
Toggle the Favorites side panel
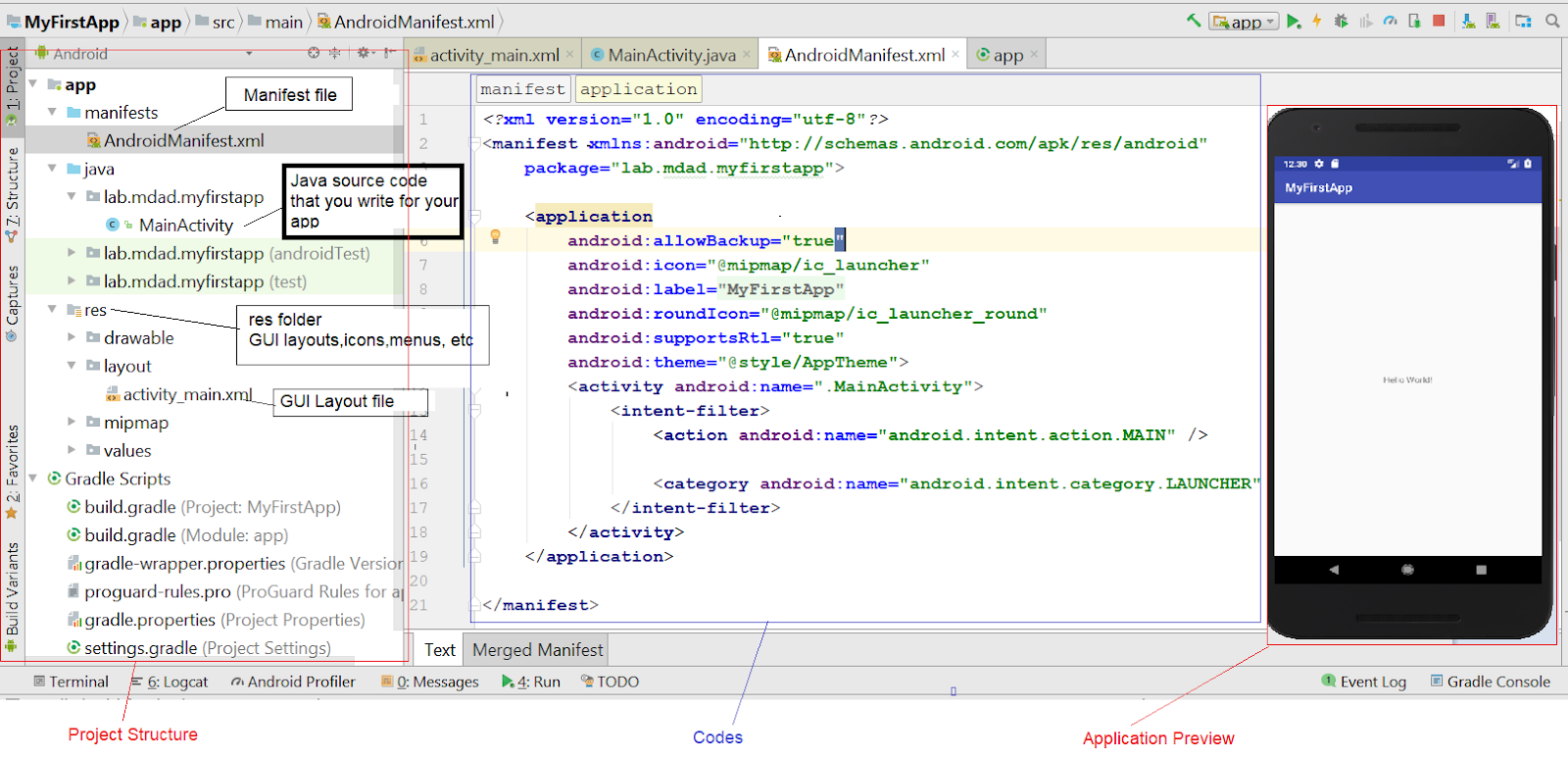pyautogui.click(x=12, y=471)
